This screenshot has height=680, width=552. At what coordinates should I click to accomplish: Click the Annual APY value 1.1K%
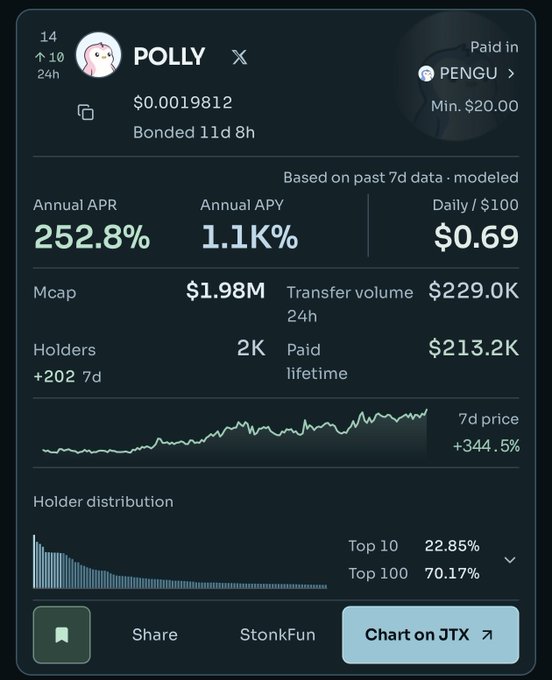249,237
